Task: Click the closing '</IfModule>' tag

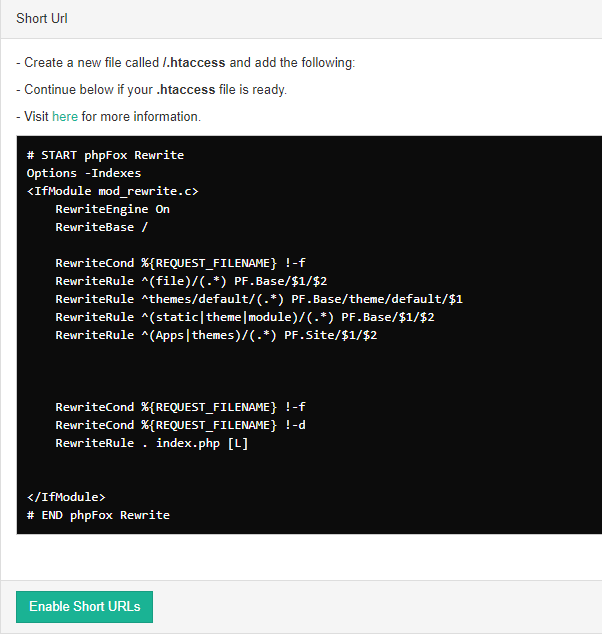Action: (x=66, y=497)
